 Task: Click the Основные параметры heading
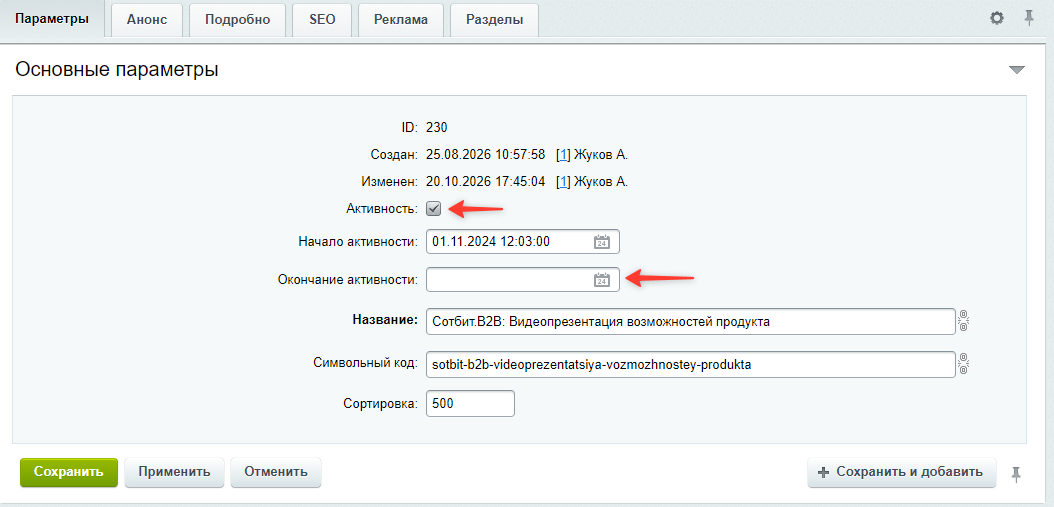[116, 70]
